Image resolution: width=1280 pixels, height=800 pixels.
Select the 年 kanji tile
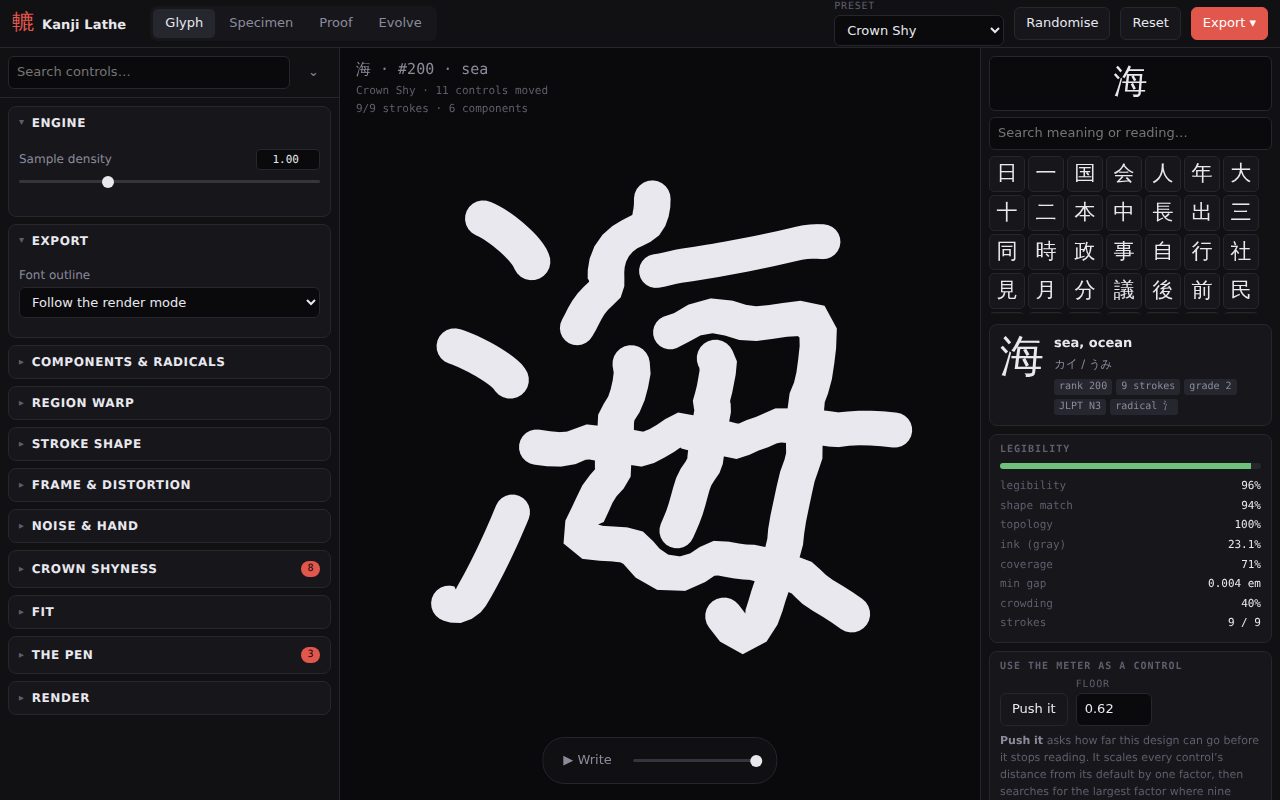(x=1202, y=173)
